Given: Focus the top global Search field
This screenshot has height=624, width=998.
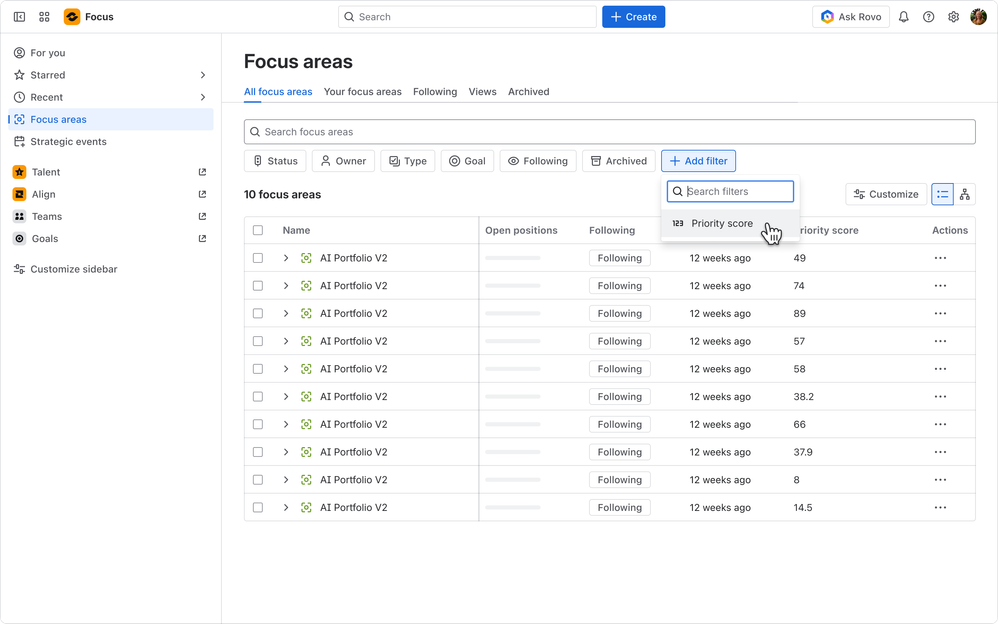Looking at the screenshot, I should click(x=467, y=17).
